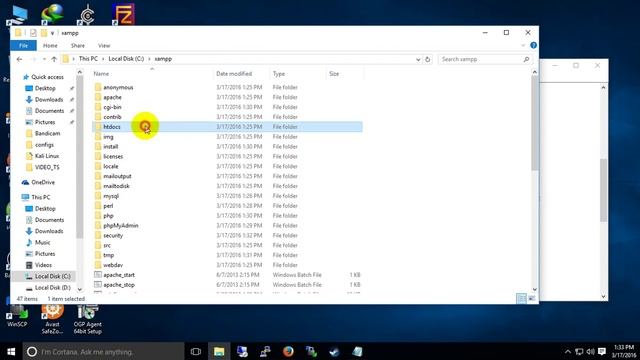The height and width of the screenshot is (360, 640).
Task: Select the apache_start batch file
Action: pyautogui.click(x=119, y=275)
